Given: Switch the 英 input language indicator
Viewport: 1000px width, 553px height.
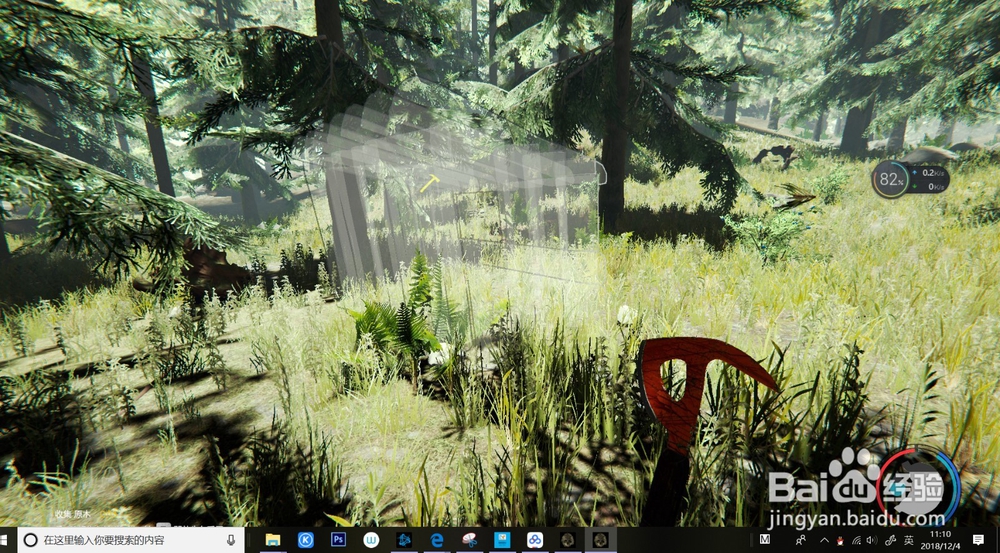Looking at the screenshot, I should coord(909,540).
